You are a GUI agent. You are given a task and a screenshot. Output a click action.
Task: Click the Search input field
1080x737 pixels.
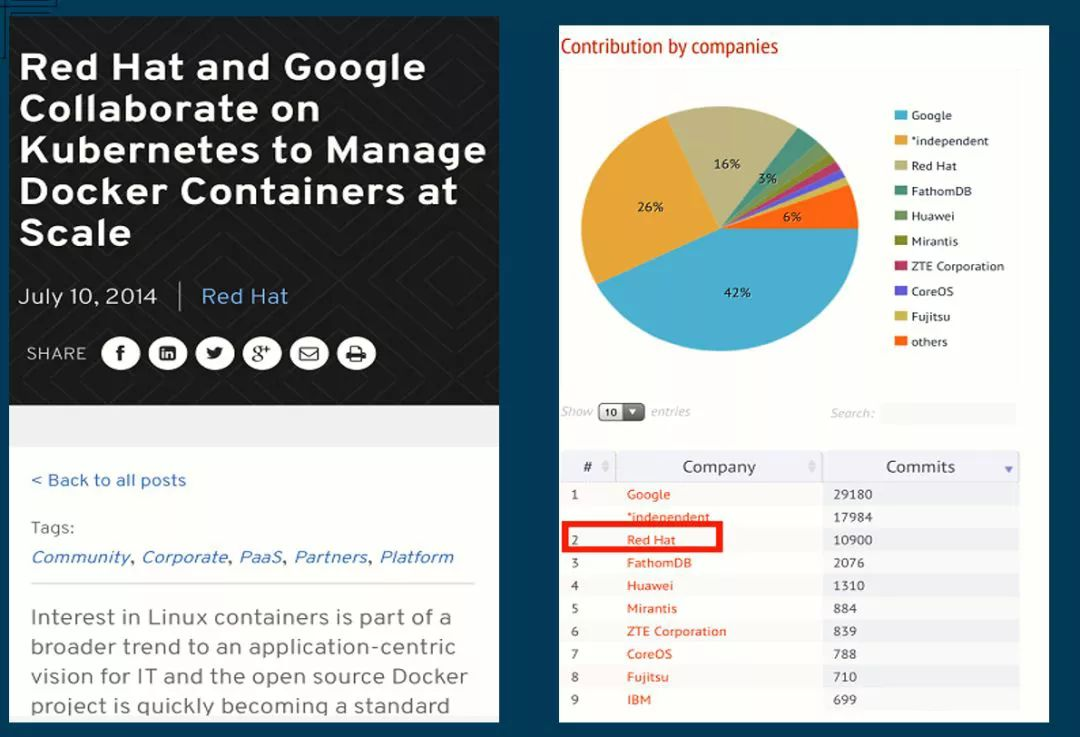click(948, 413)
